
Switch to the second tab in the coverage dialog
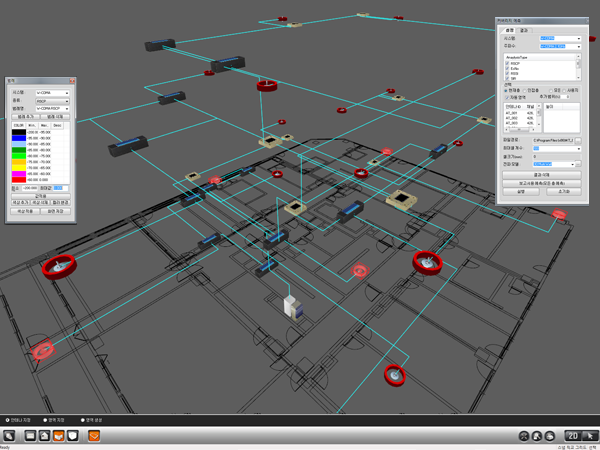click(x=524, y=30)
